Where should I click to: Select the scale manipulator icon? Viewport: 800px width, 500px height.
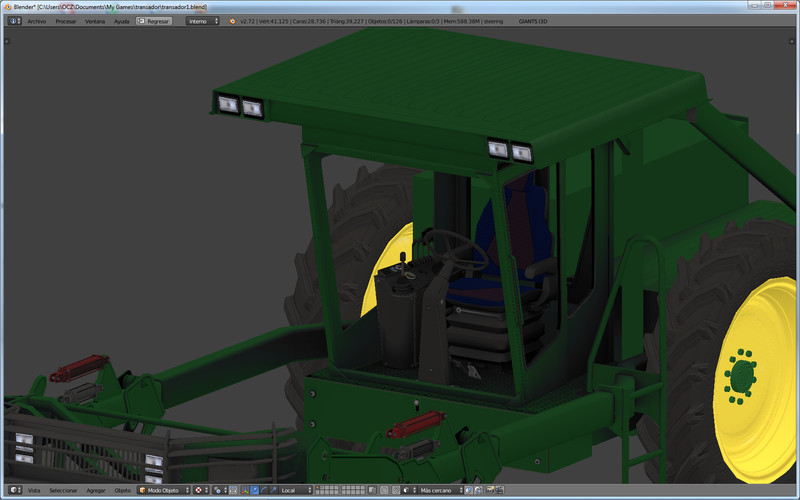(273, 490)
